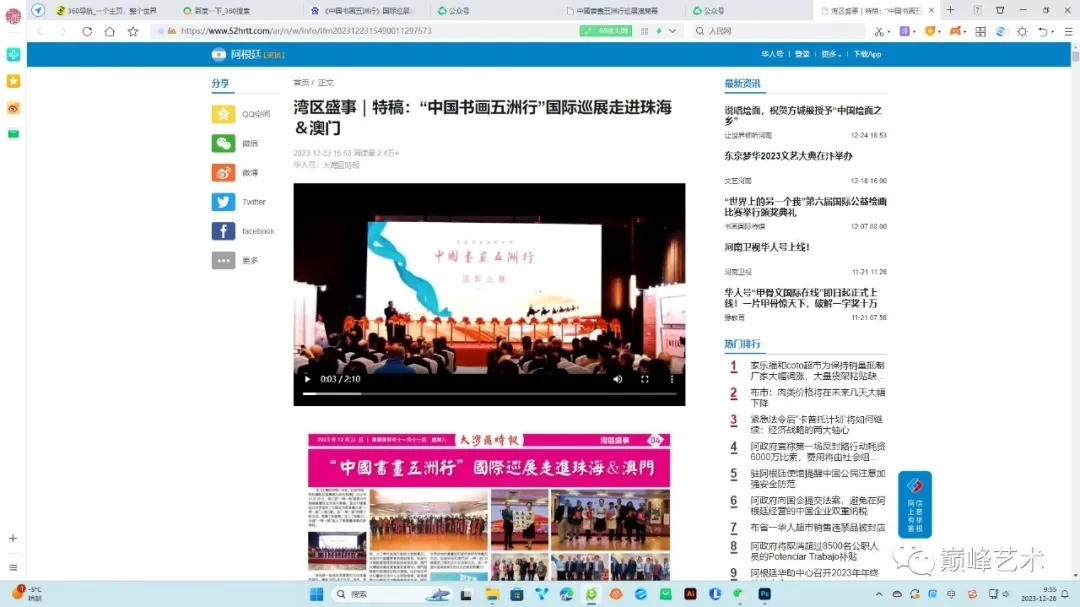Screen dimensions: 1080x607
Task: Open the purple translation extension
Action: [904, 31]
